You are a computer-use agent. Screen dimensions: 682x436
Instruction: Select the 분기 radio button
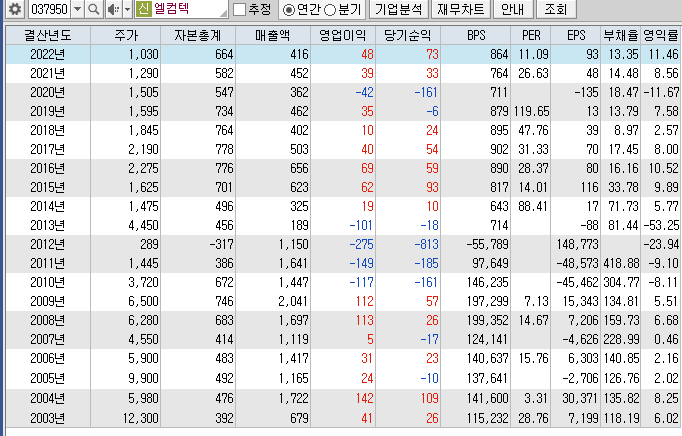330,10
